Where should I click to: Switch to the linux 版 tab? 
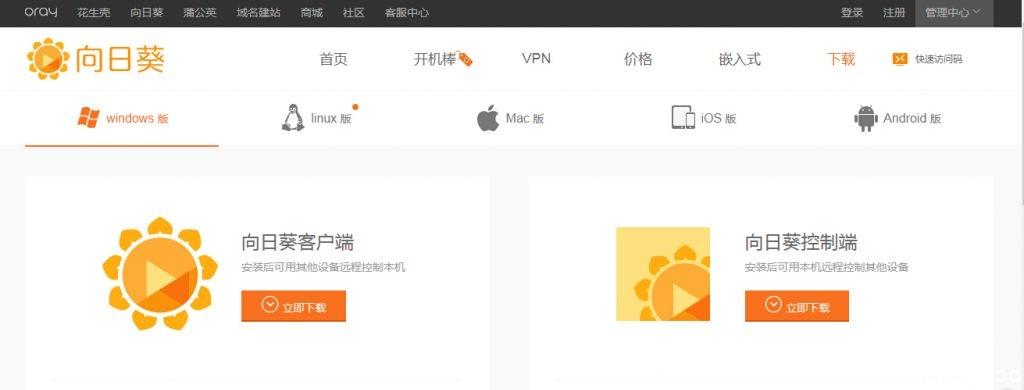pos(317,119)
